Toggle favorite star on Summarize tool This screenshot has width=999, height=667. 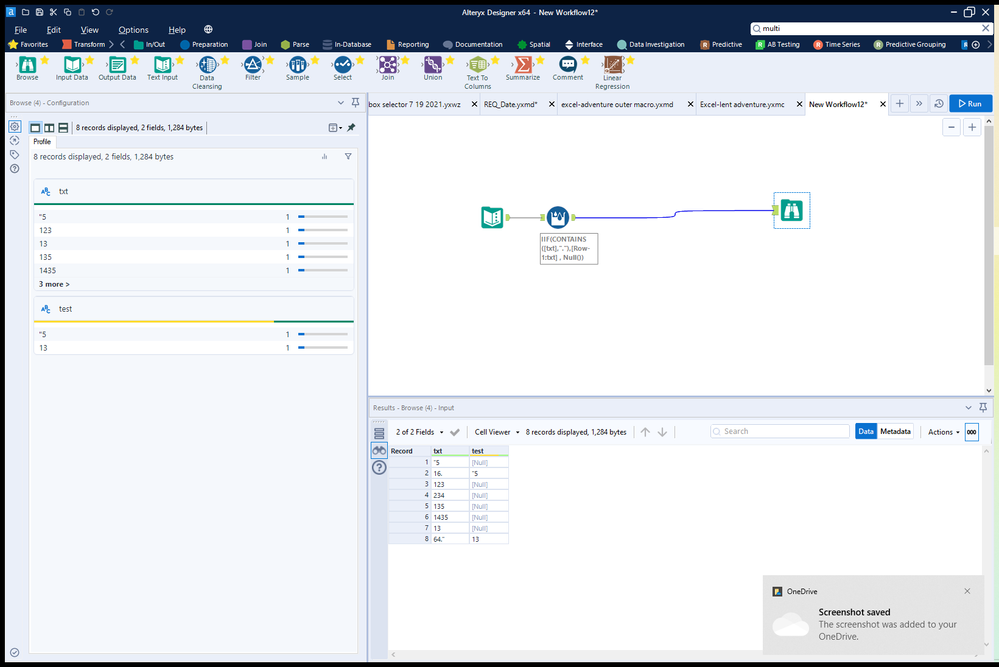click(540, 60)
